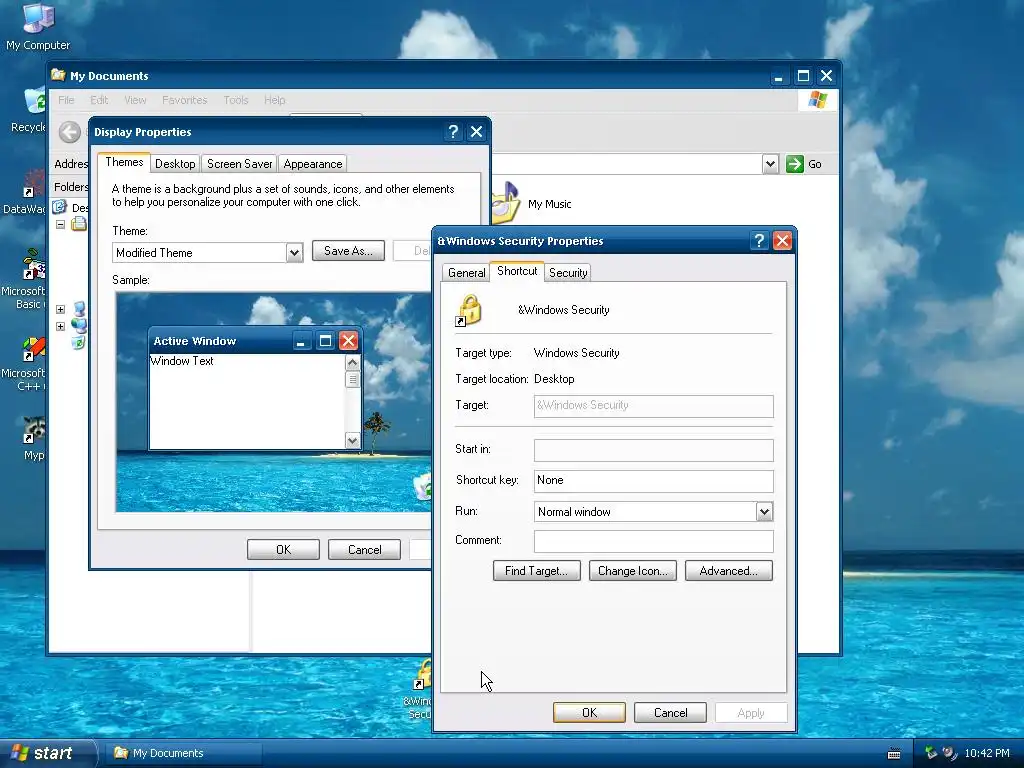
Task: Select the Microsoft Basic desktop shortcut
Action: 33,264
